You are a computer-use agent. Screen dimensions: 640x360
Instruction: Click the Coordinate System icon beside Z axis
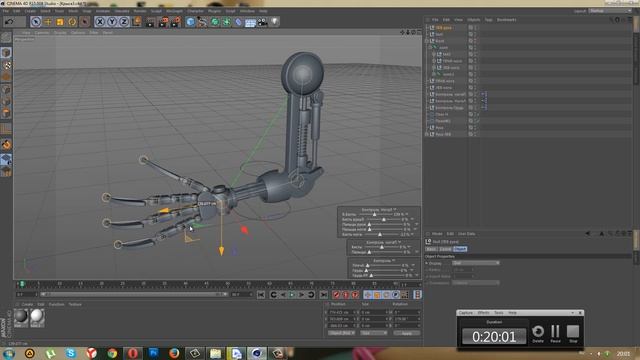pos(137,22)
